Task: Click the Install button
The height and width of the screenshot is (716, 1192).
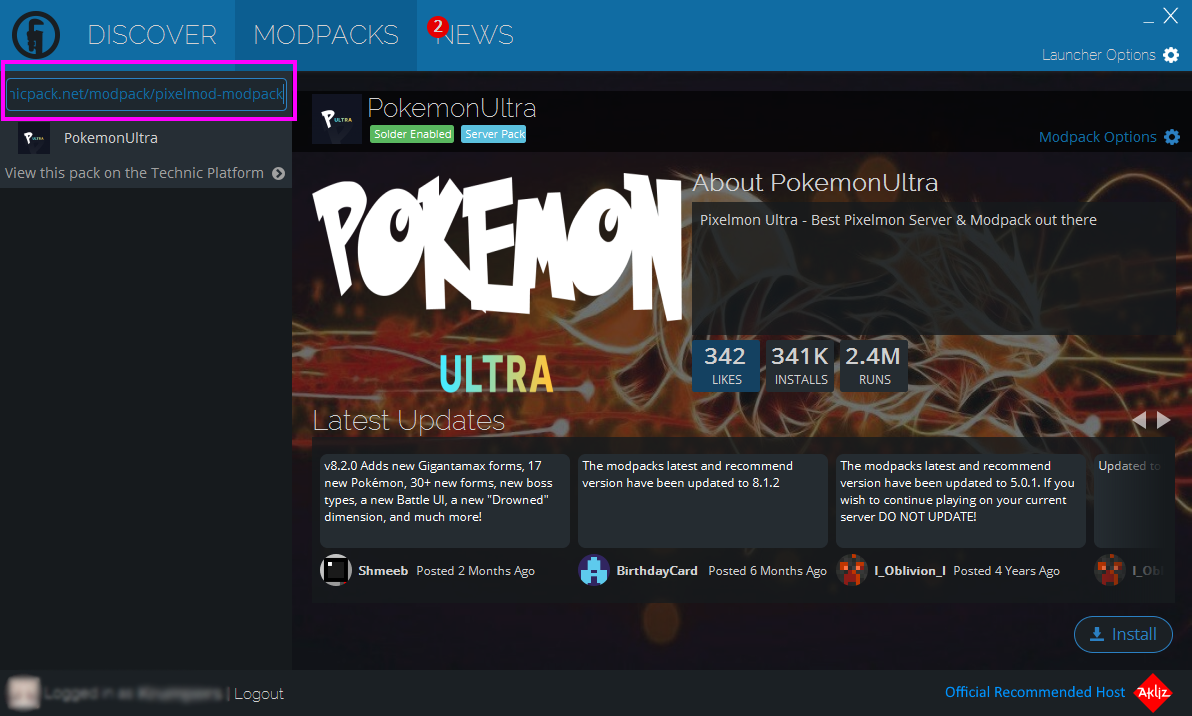Action: coord(1123,634)
